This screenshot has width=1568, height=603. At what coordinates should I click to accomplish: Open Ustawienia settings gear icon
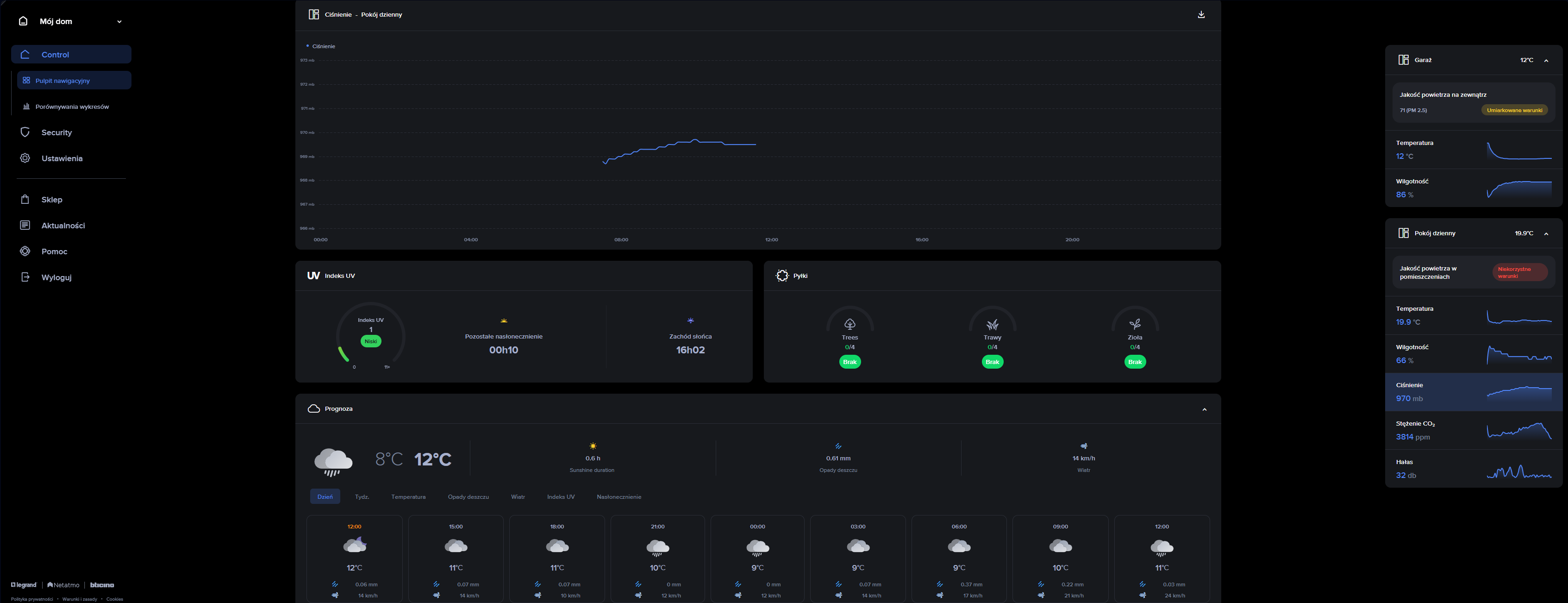pyautogui.click(x=25, y=158)
